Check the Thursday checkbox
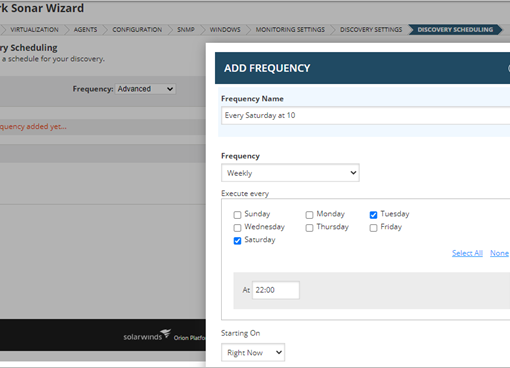This screenshot has height=368, width=510. tap(309, 228)
